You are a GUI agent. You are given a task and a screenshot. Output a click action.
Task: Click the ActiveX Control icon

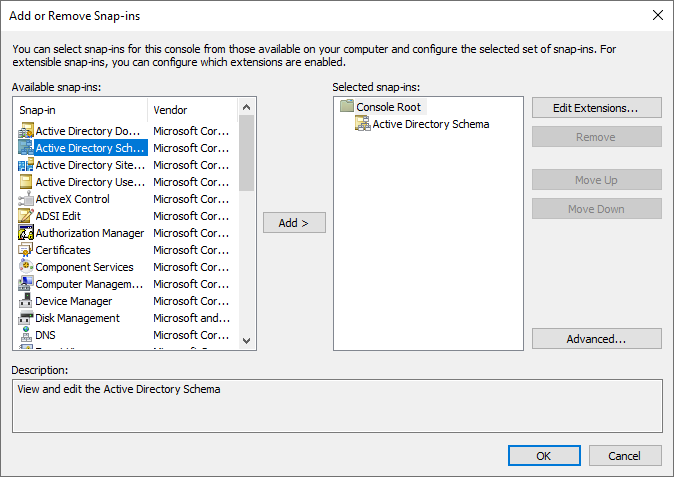(26, 199)
